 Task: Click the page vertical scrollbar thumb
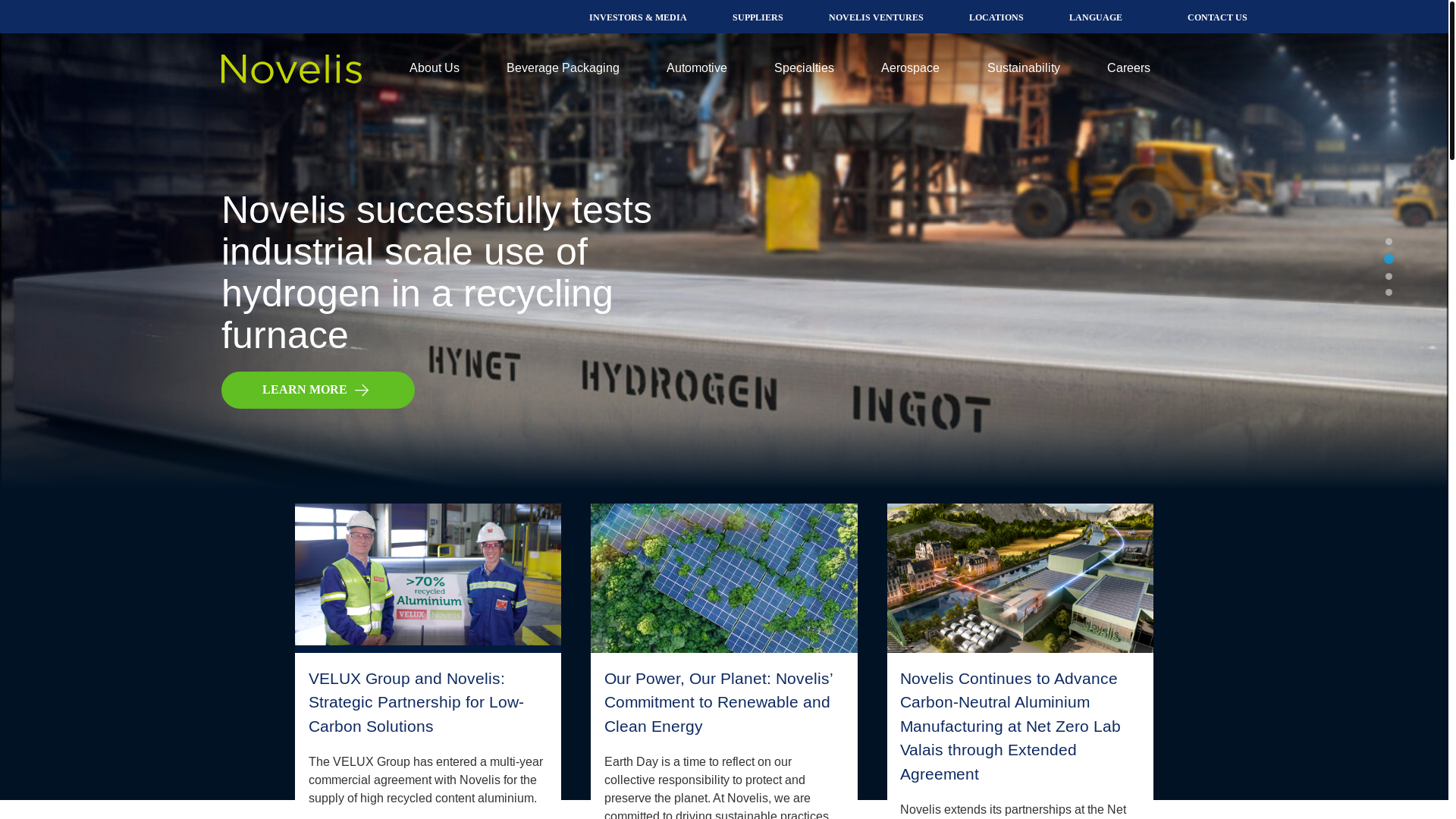click(x=1452, y=80)
